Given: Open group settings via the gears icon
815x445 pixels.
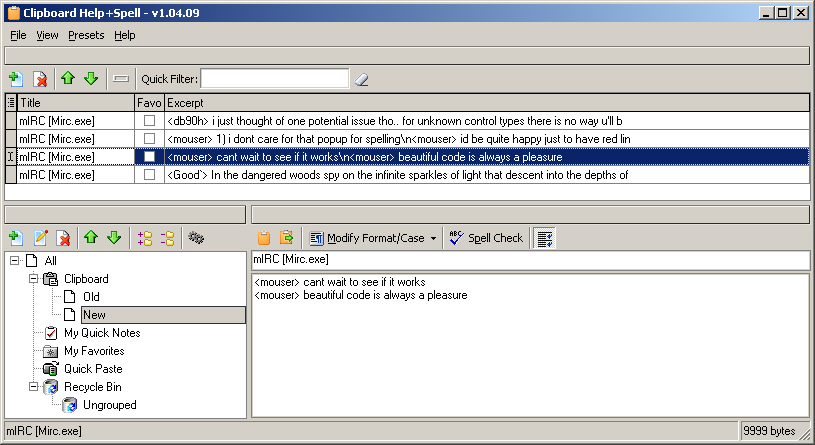Looking at the screenshot, I should (x=195, y=238).
